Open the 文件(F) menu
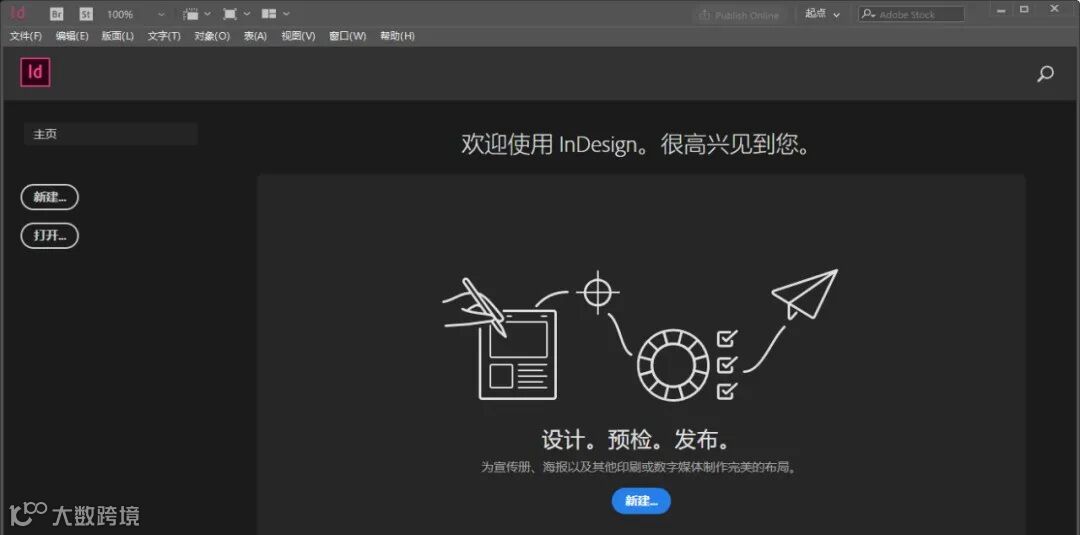This screenshot has height=535, width=1080. coord(25,36)
